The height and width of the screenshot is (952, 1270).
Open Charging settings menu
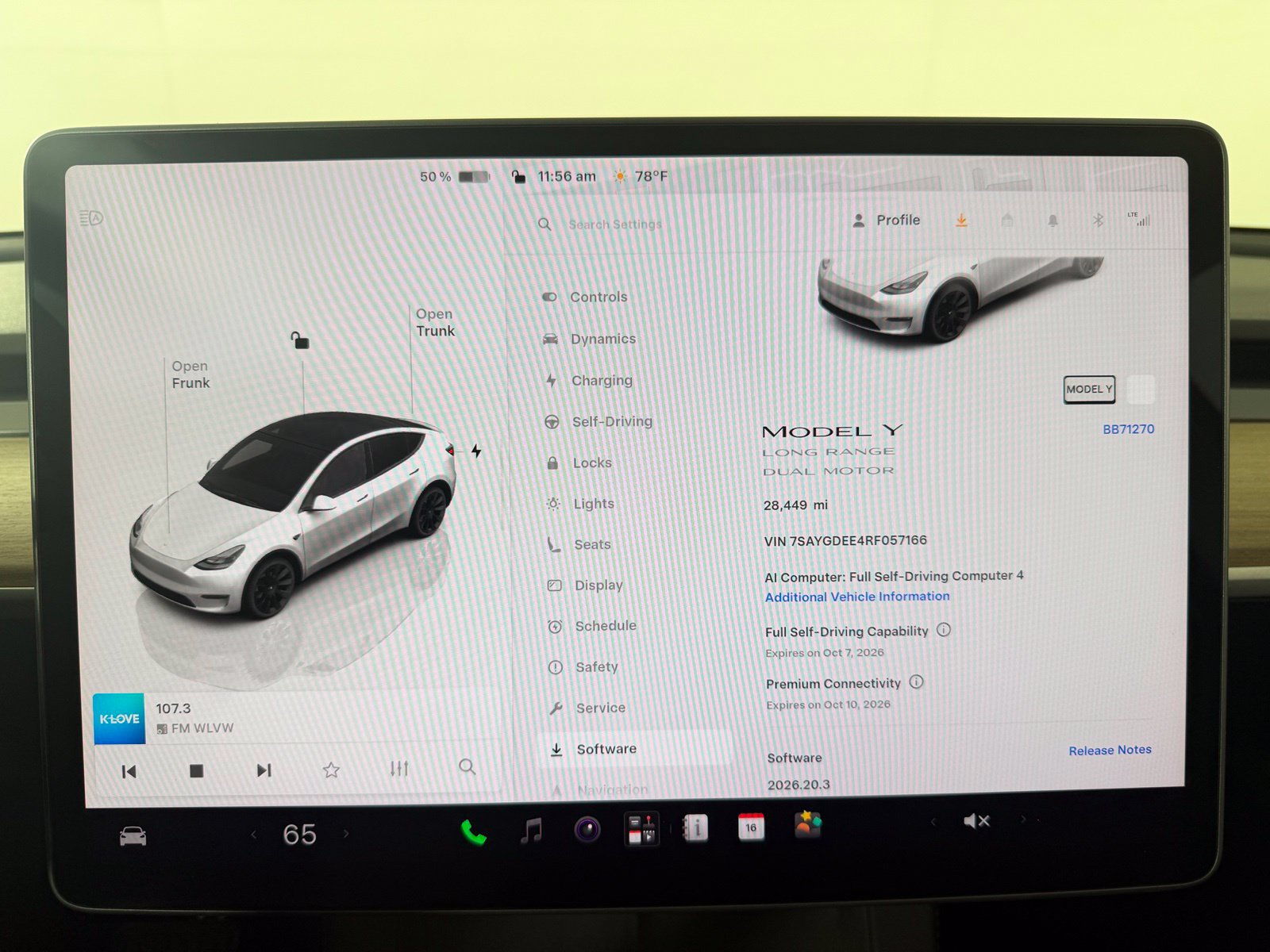coord(588,381)
